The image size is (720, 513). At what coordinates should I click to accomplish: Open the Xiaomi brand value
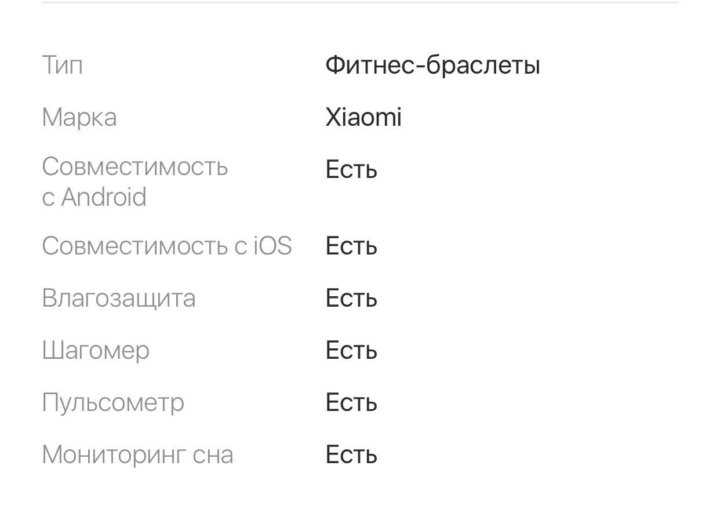[363, 118]
